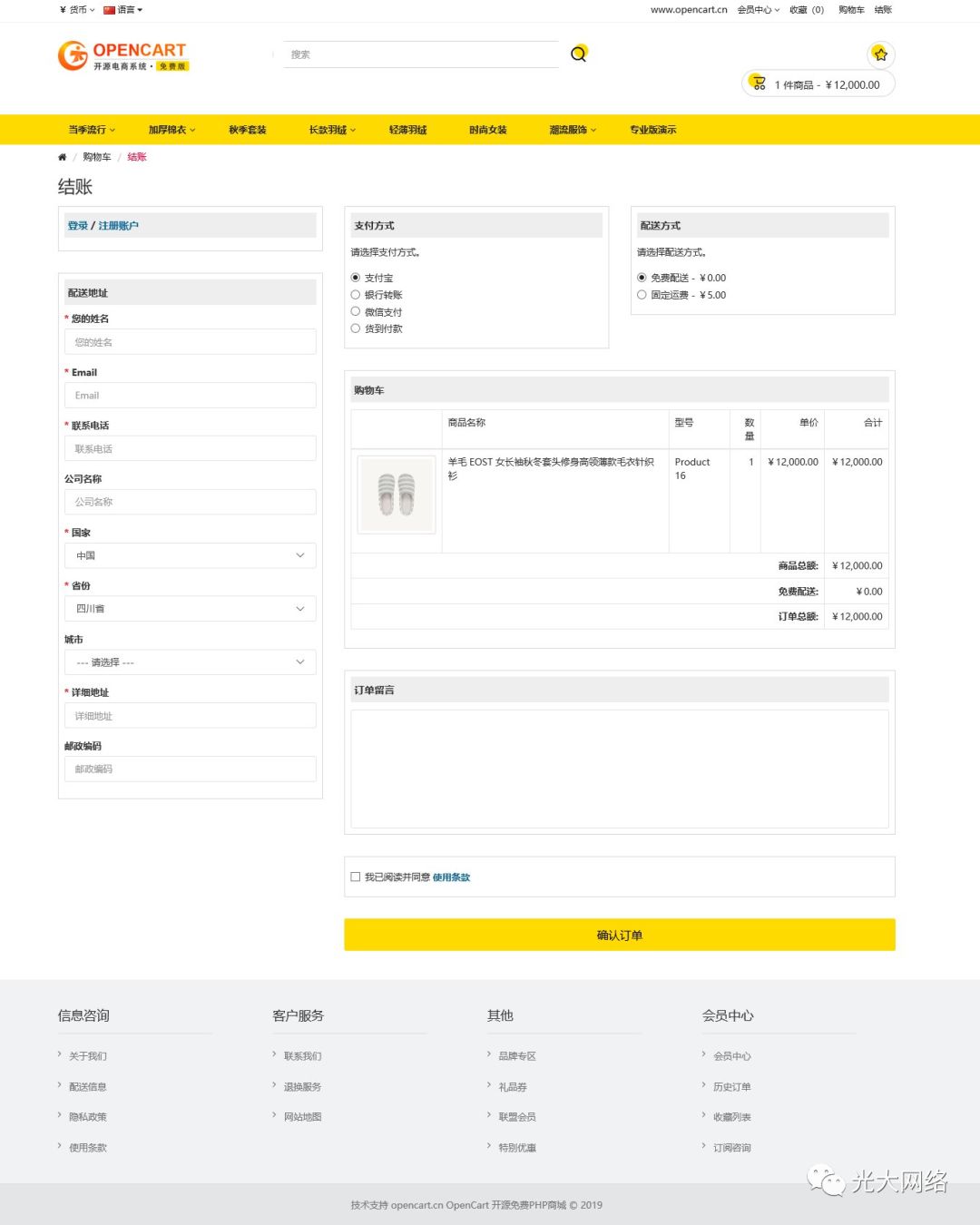
Task: Check the 我已阅读并同意 terms checkbox
Action: [x=356, y=877]
